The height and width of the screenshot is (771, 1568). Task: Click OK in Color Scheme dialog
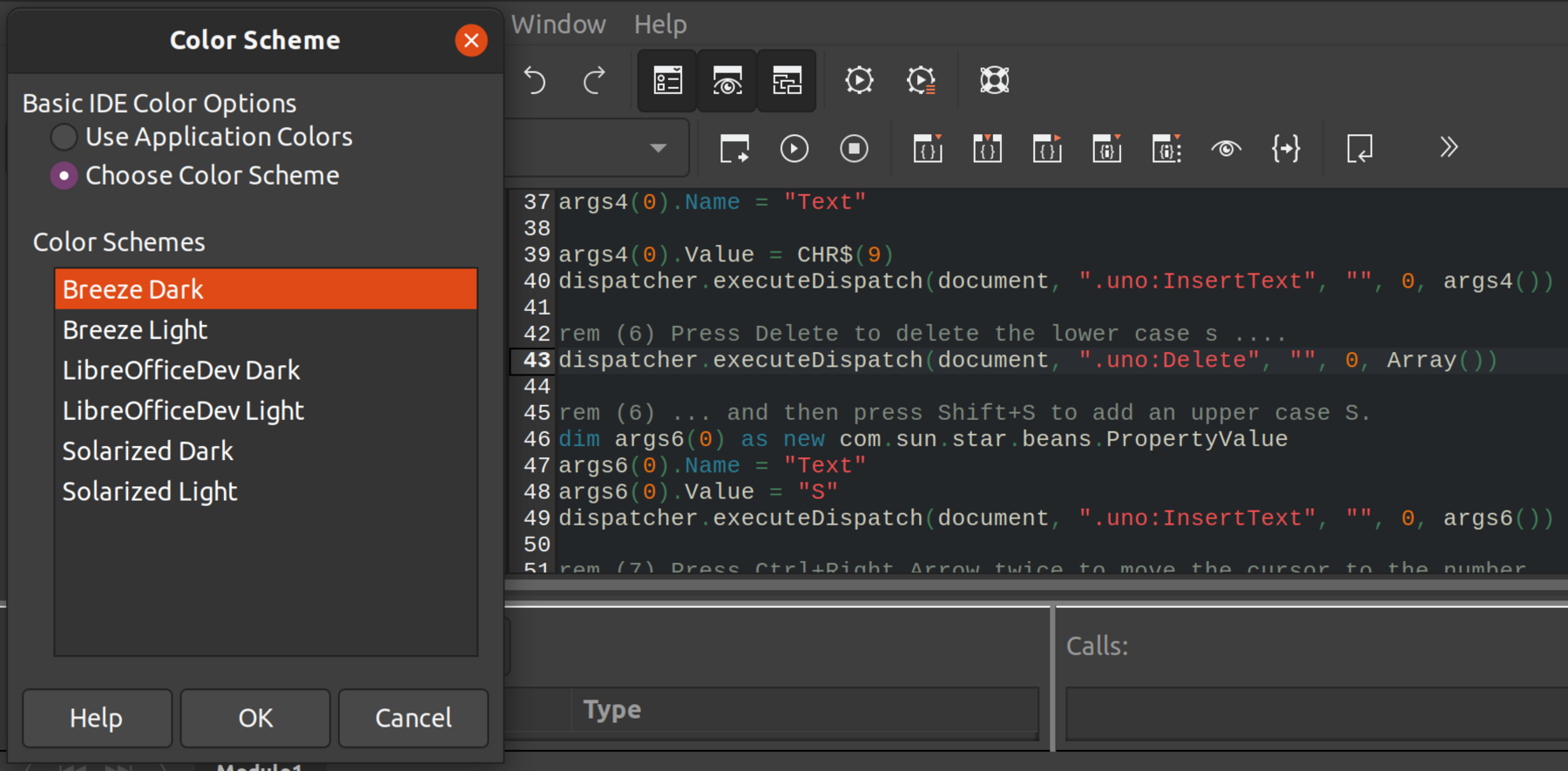click(255, 718)
